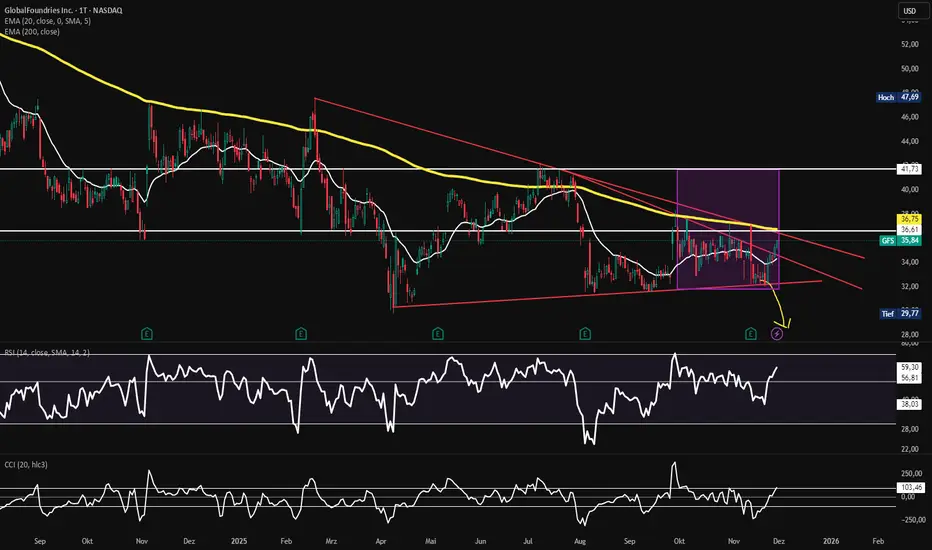Click the Mai label on time axis
The width and height of the screenshot is (932, 550).
coord(431,541)
